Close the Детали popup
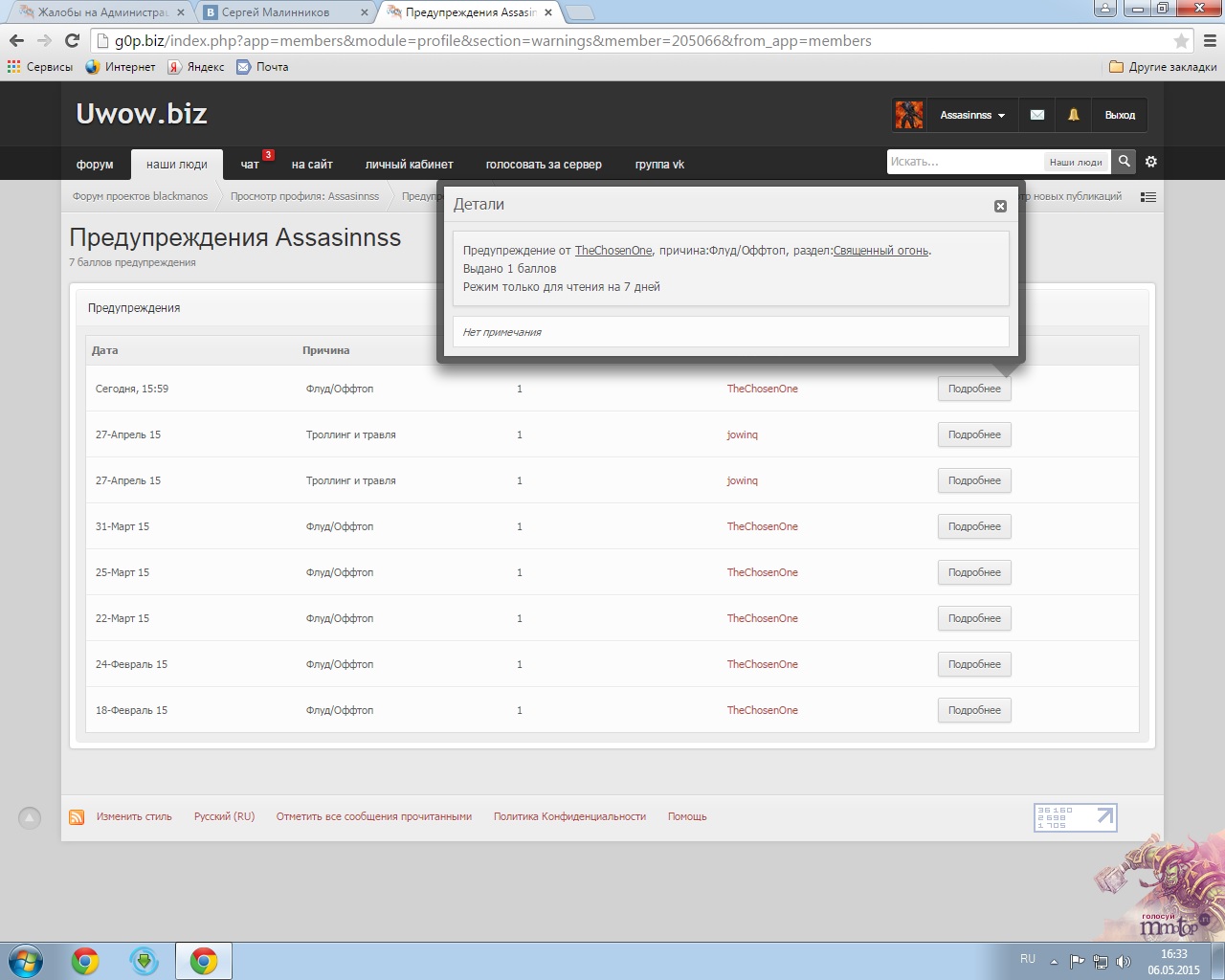The image size is (1225, 980). coord(1000,206)
